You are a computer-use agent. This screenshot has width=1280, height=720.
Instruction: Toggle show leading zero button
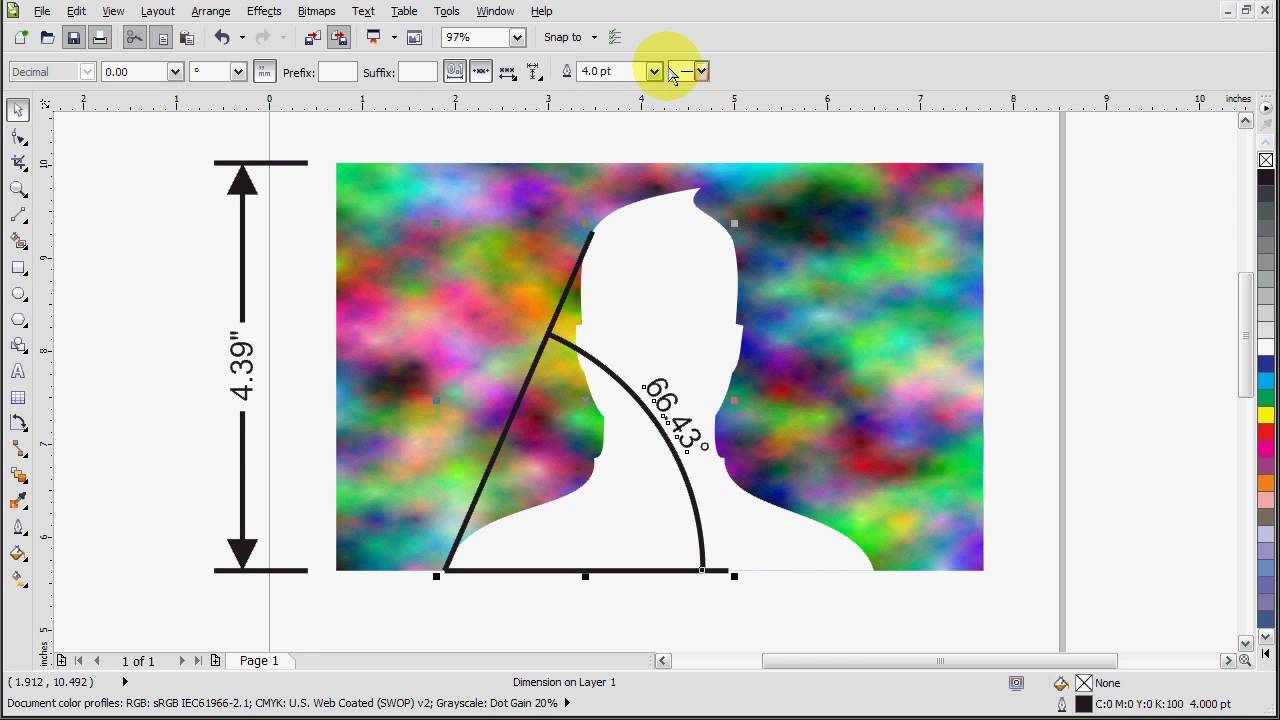coord(455,71)
